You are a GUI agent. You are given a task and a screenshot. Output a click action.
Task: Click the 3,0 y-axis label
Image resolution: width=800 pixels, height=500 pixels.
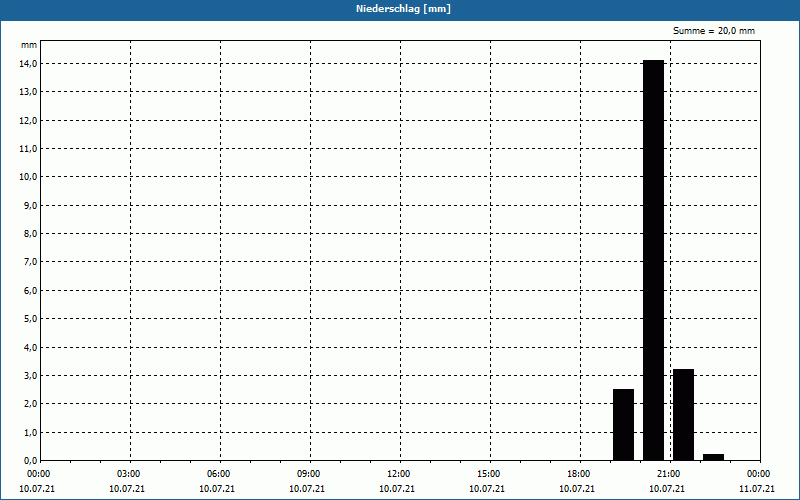pyautogui.click(x=29, y=376)
